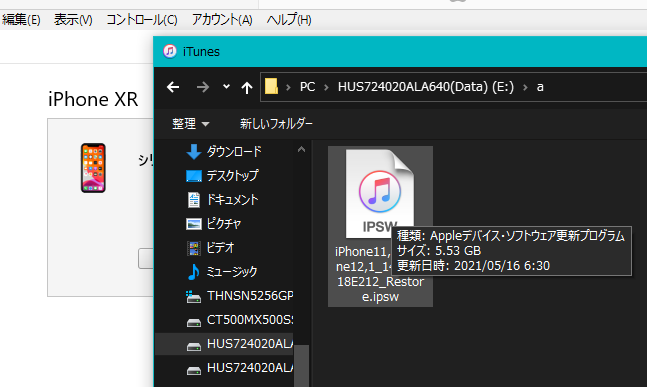Select the IPSW restore file thumbnail
Screen dimensions: 647x387
380,194
